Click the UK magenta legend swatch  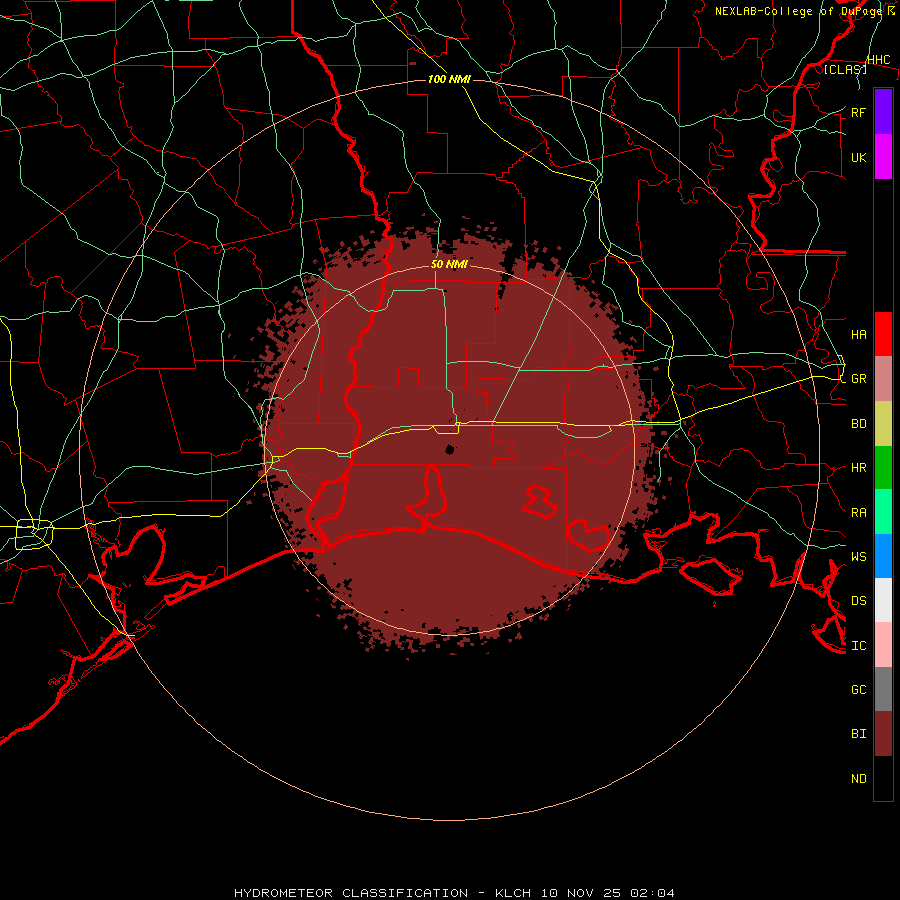pyautogui.click(x=883, y=157)
